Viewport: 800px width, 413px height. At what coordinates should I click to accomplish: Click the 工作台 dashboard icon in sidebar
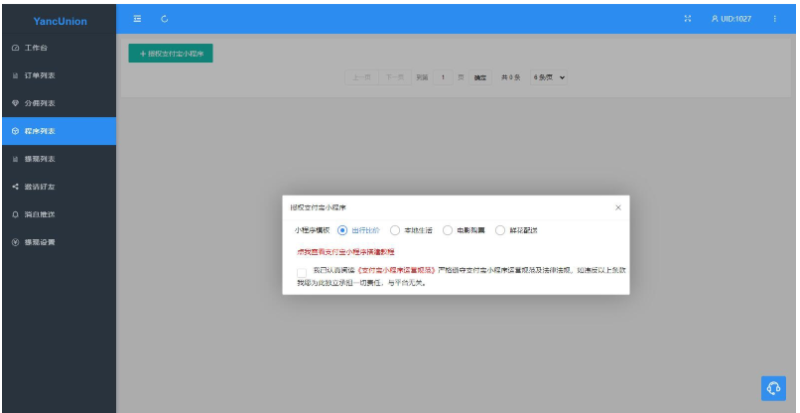pyautogui.click(x=14, y=48)
